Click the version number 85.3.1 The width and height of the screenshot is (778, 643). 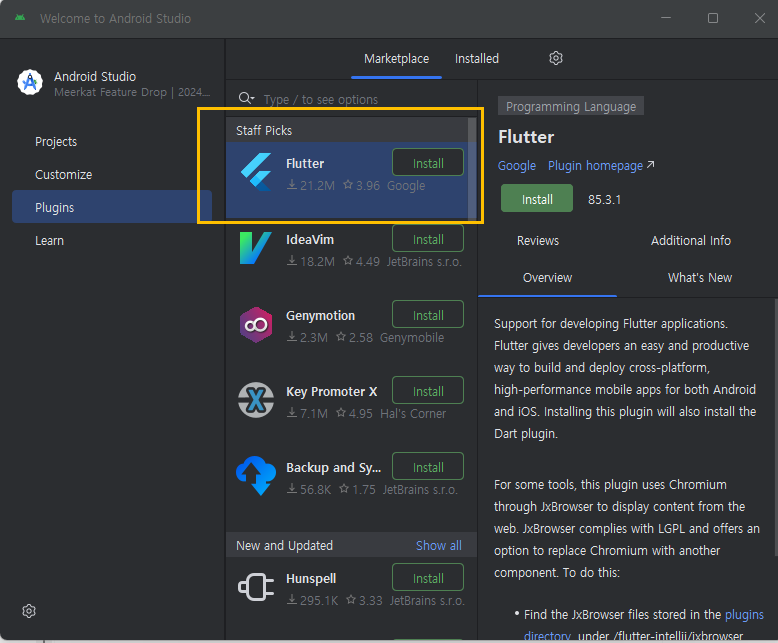click(604, 199)
